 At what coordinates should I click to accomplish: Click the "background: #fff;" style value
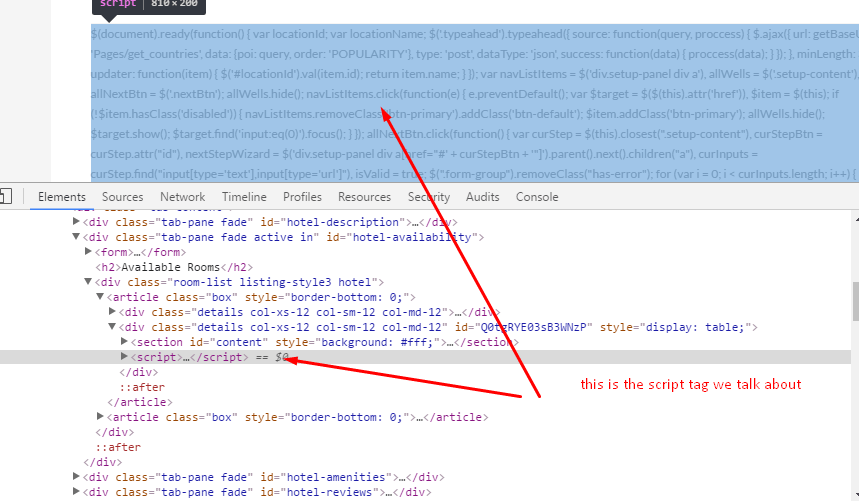click(377, 342)
